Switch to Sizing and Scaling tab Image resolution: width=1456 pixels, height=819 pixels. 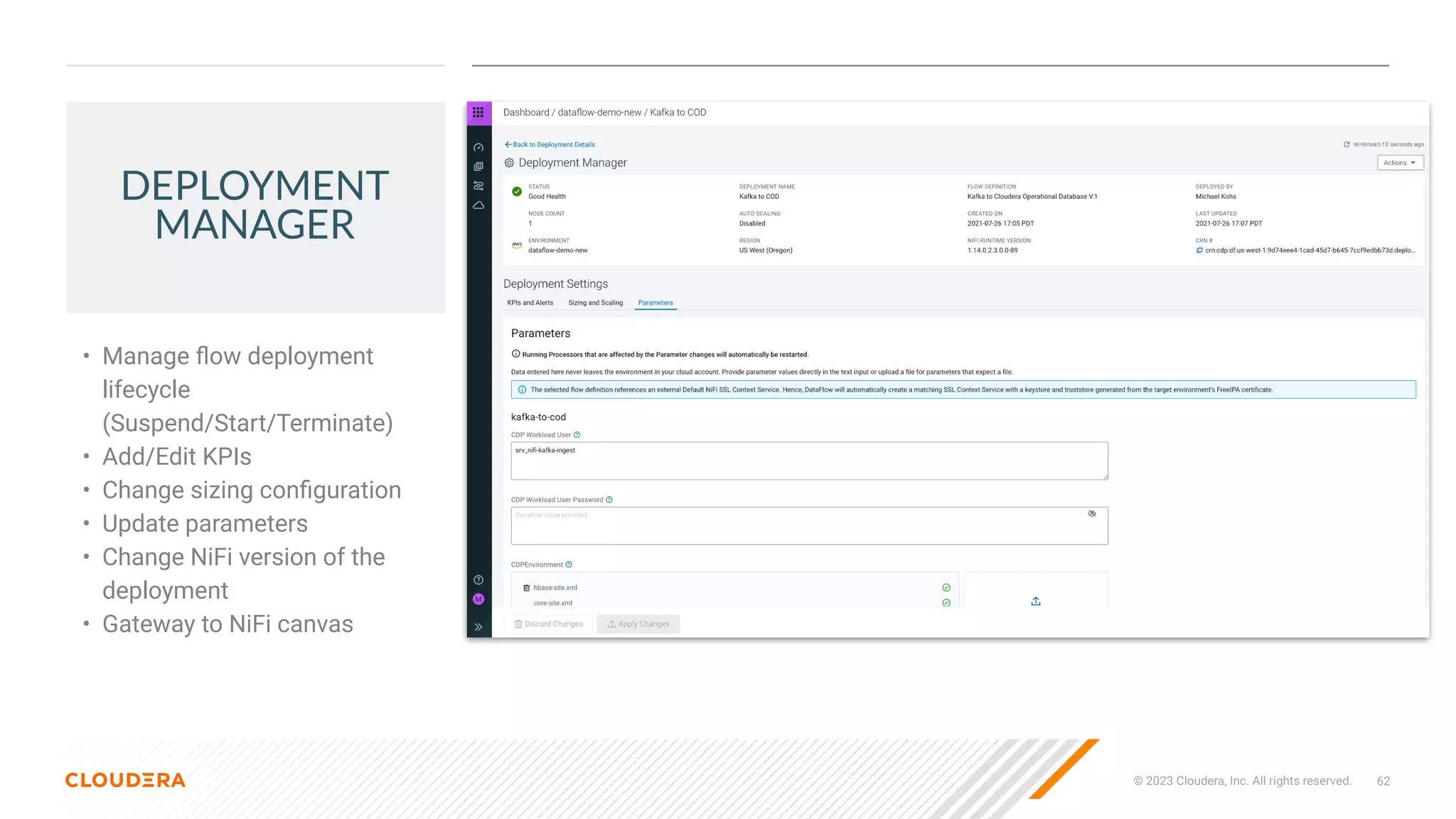(x=596, y=303)
